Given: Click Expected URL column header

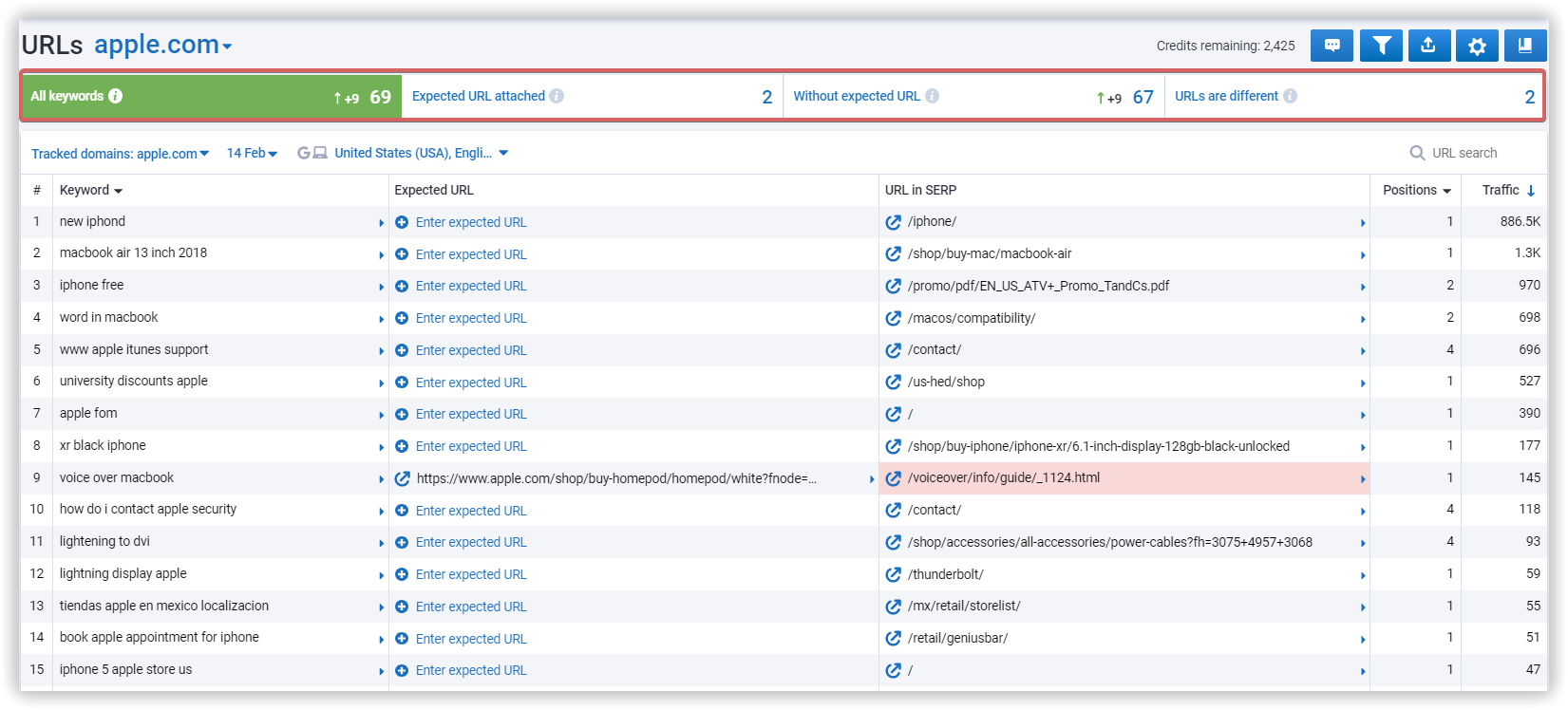Looking at the screenshot, I should (x=434, y=190).
